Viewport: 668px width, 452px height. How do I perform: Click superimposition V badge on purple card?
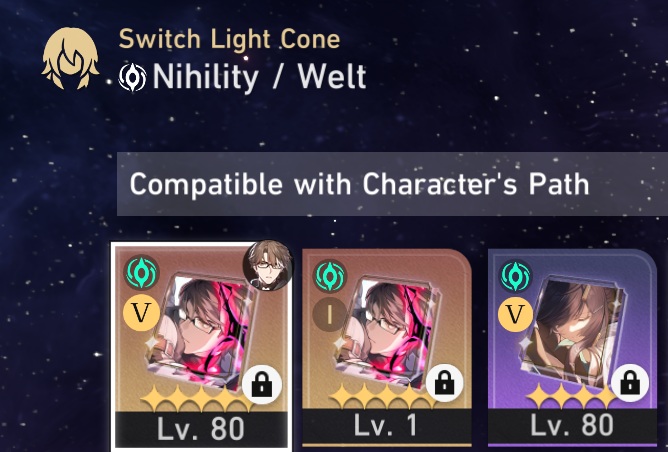(515, 315)
